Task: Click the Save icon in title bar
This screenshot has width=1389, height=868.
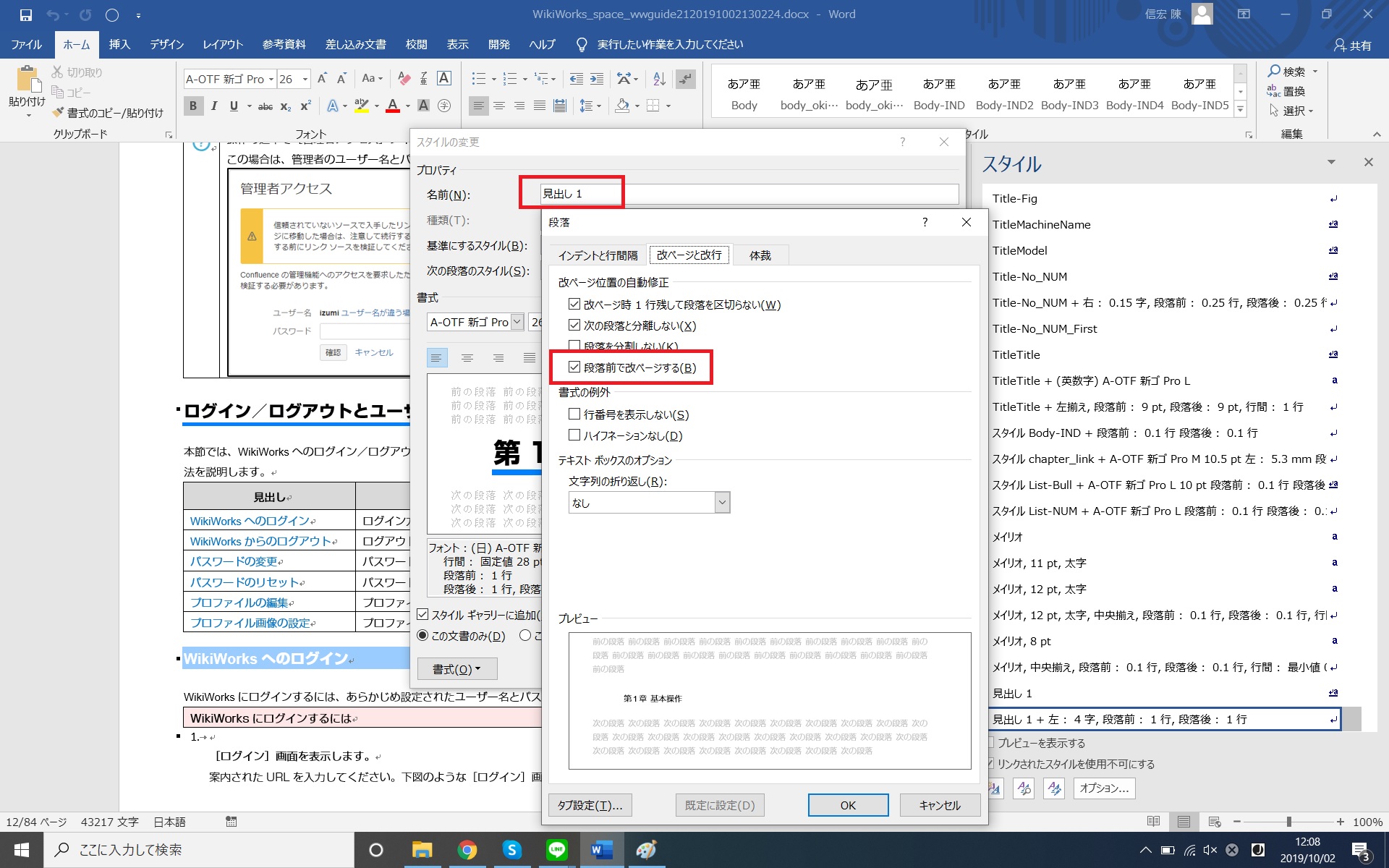Action: pos(26,14)
